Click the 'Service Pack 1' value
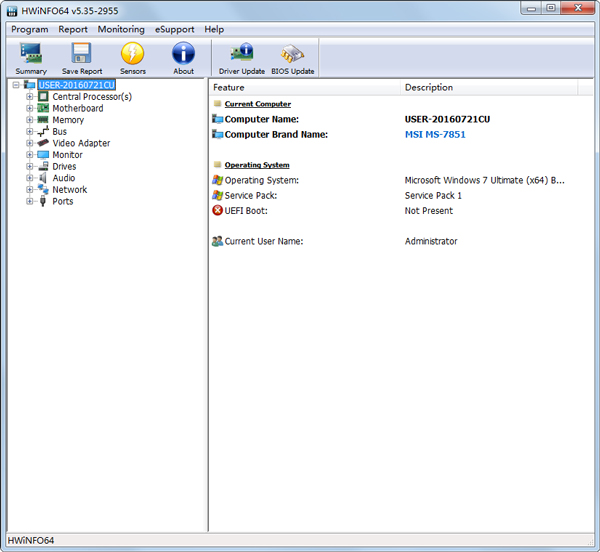The image size is (600, 552). (433, 195)
